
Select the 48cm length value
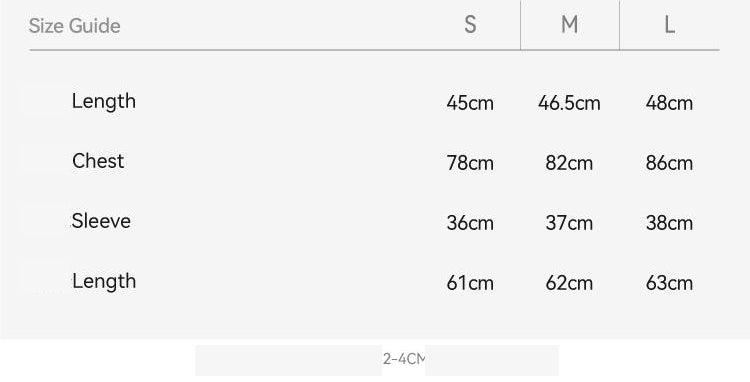coord(669,103)
